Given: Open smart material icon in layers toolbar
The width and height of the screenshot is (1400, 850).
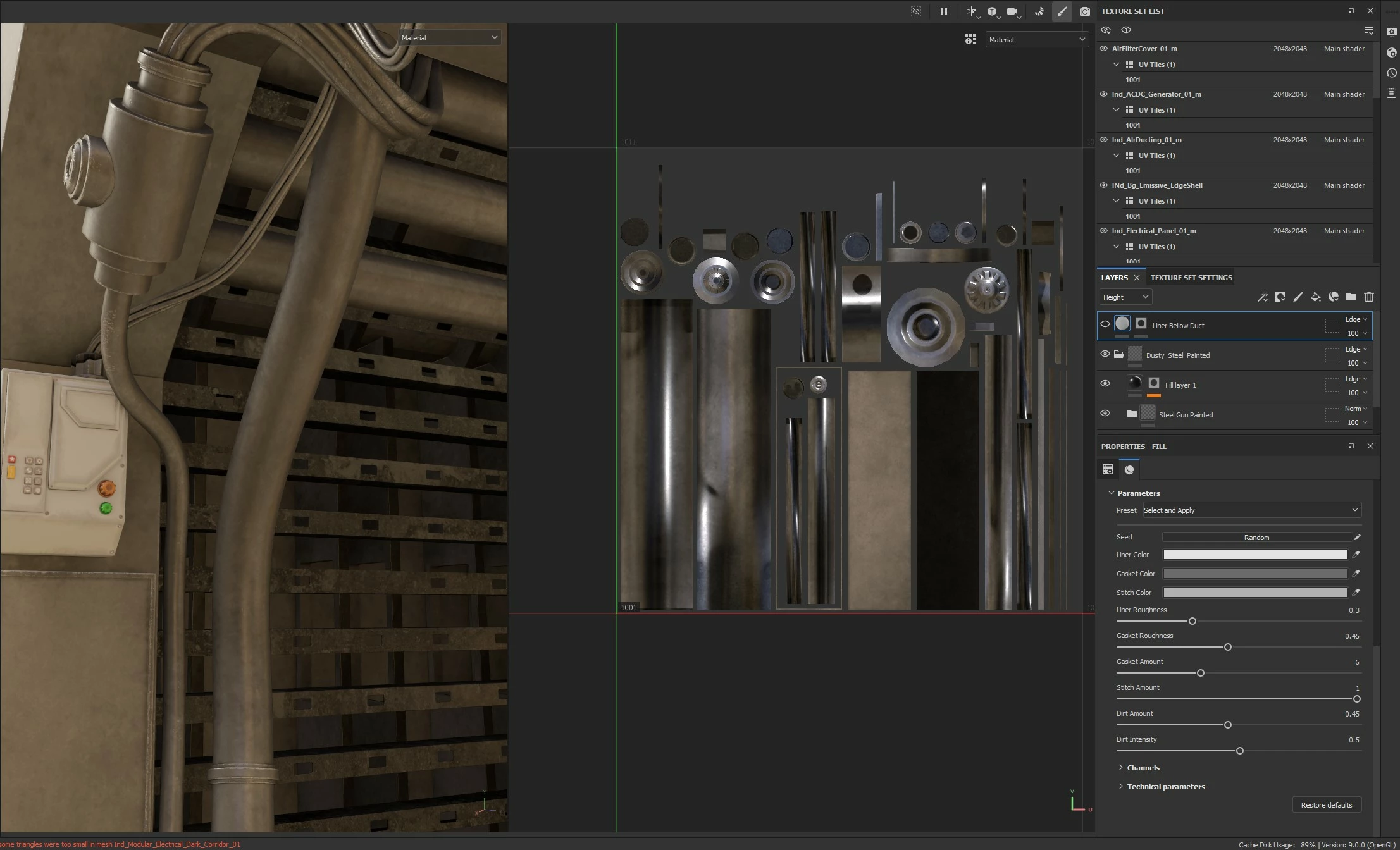Looking at the screenshot, I should point(1333,297).
